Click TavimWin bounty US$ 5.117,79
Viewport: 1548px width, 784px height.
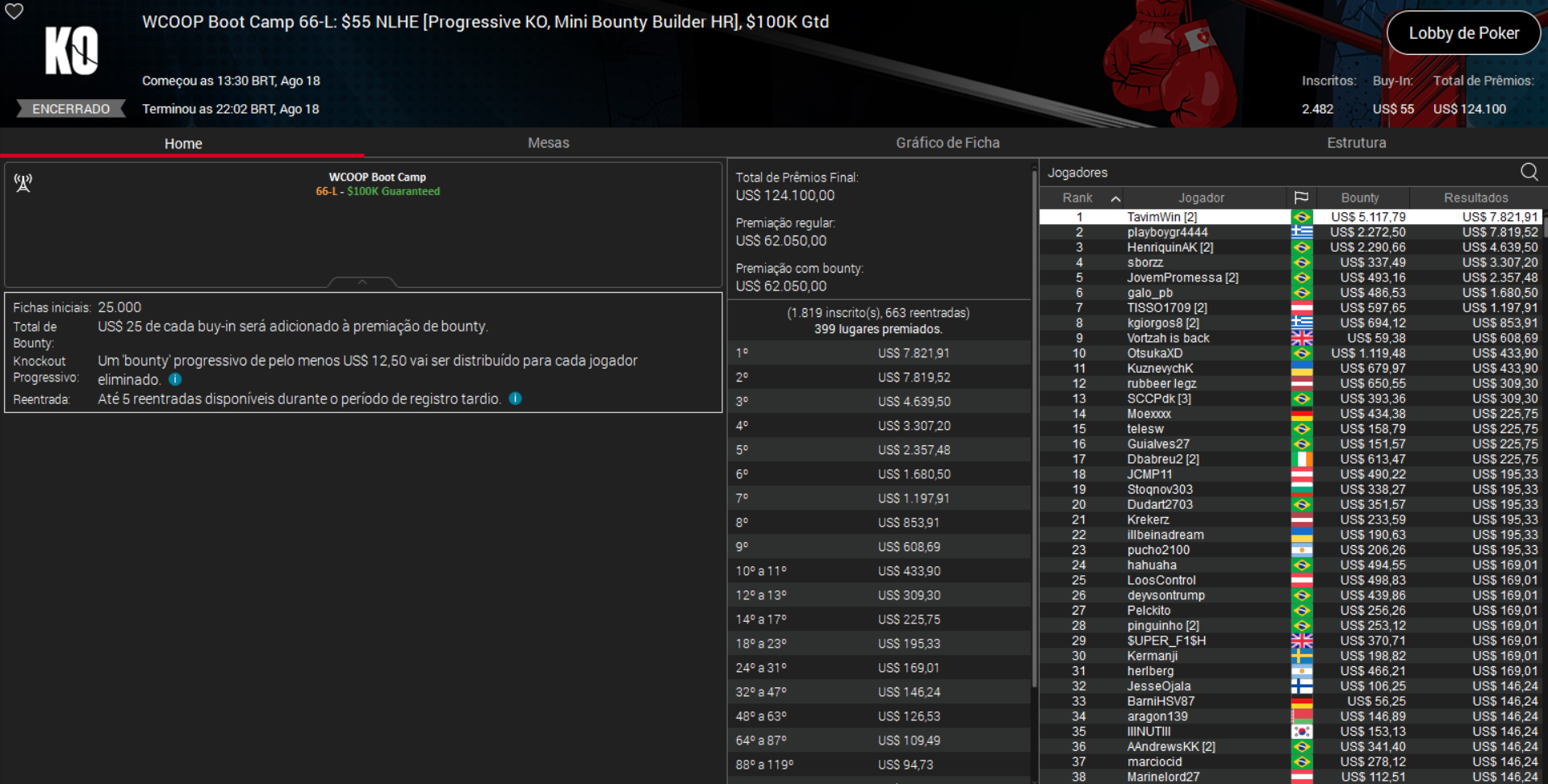point(1368,217)
